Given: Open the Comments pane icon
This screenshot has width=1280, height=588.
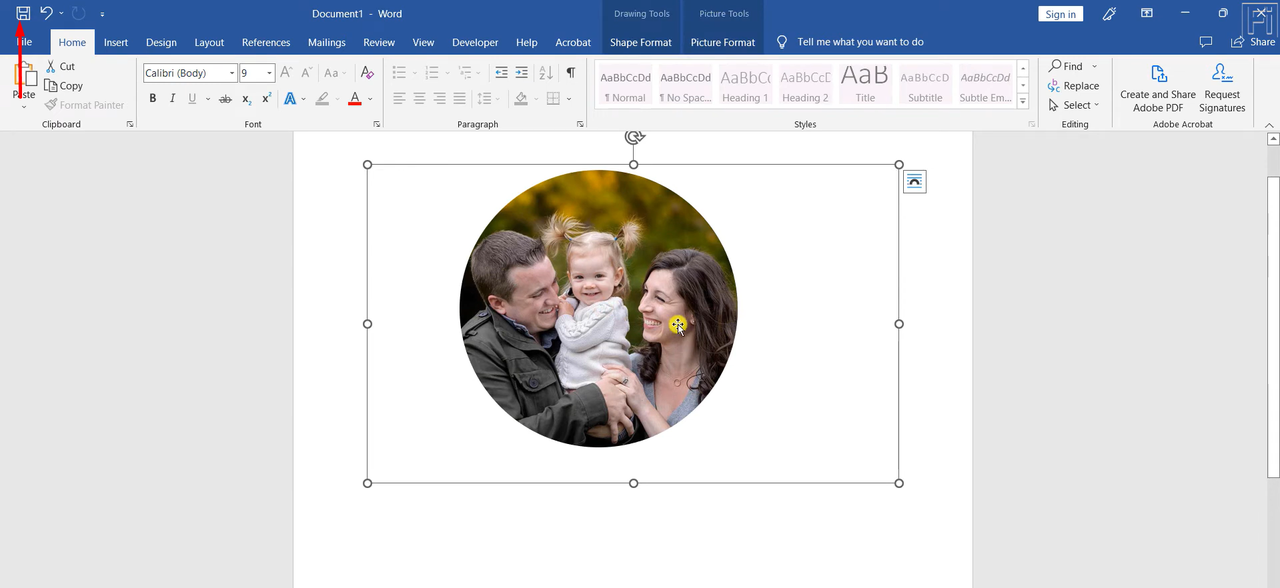Looking at the screenshot, I should (x=1206, y=42).
